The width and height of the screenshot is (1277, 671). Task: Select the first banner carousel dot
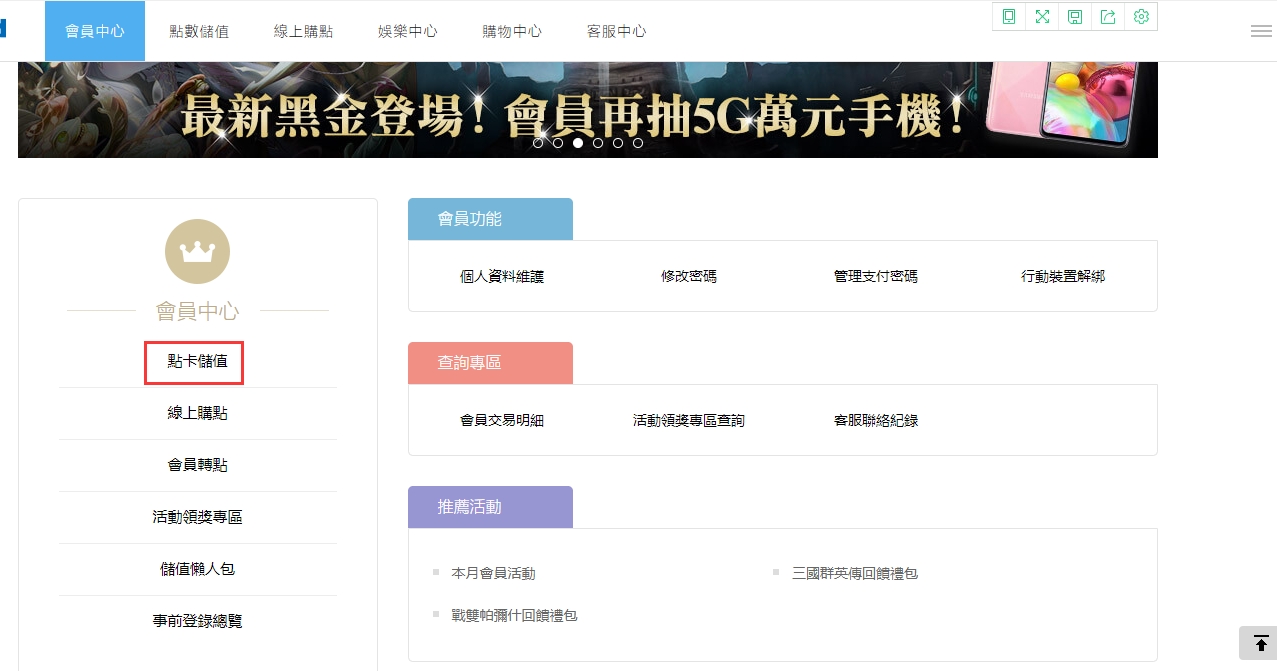[x=538, y=143]
